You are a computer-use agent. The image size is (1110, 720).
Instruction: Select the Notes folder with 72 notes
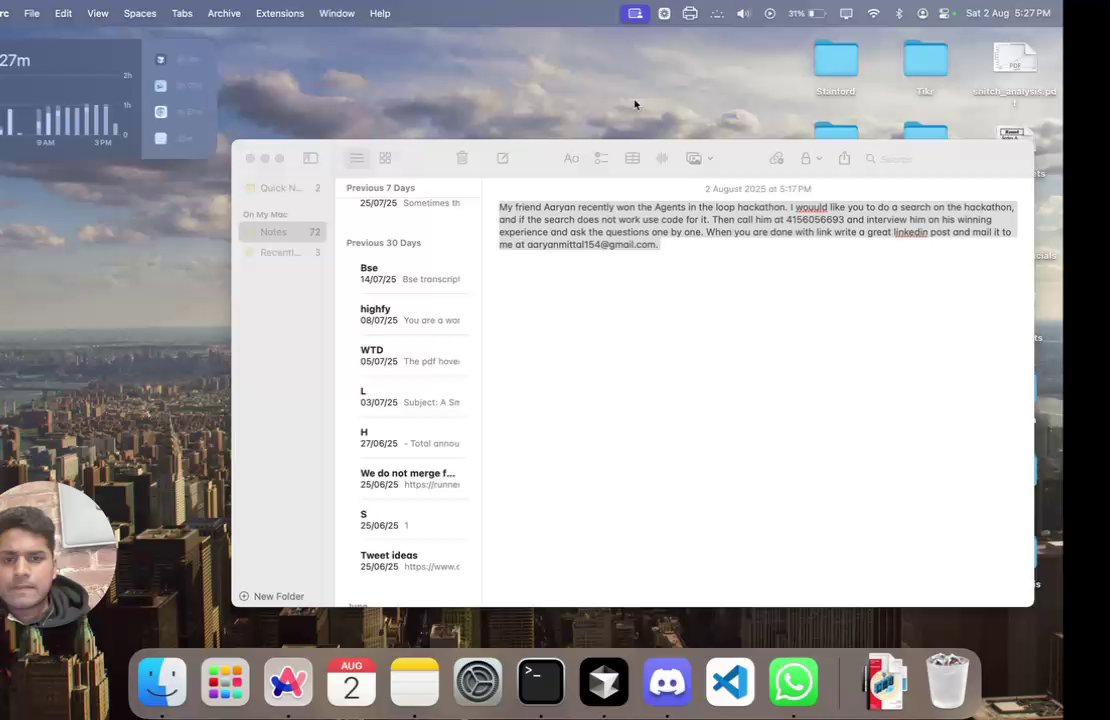click(282, 232)
